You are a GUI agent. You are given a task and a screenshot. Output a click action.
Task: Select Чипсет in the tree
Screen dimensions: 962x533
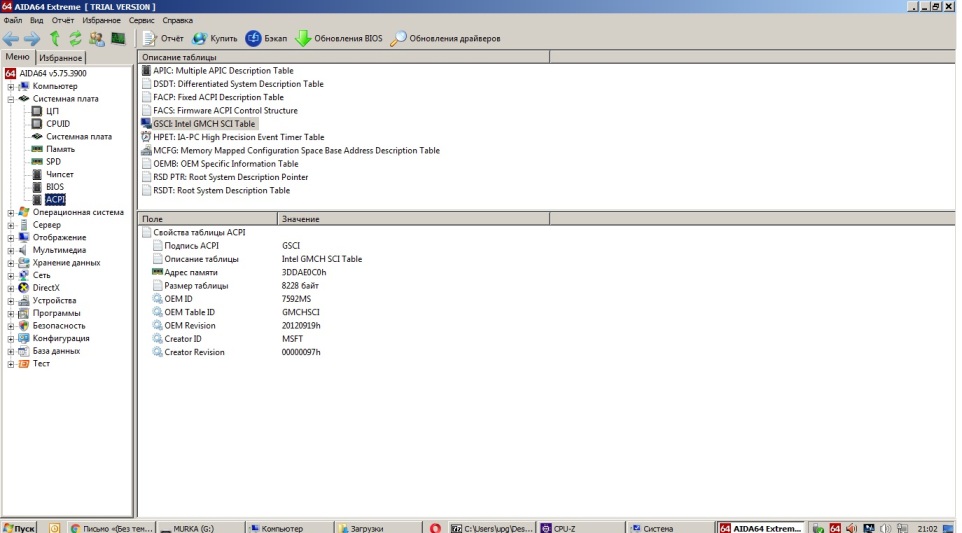60,174
